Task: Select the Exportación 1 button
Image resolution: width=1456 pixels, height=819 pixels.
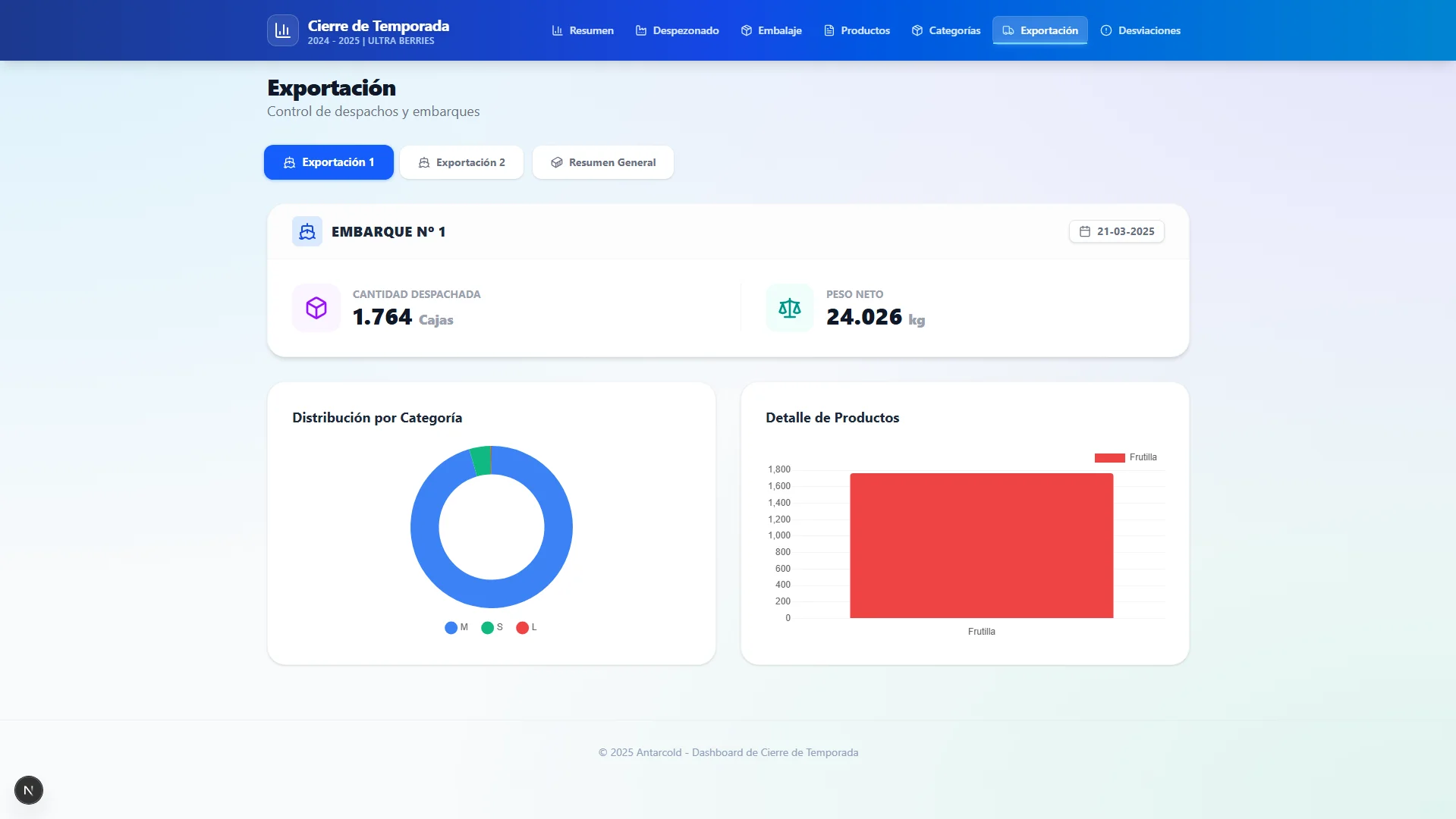Action: coord(329,162)
